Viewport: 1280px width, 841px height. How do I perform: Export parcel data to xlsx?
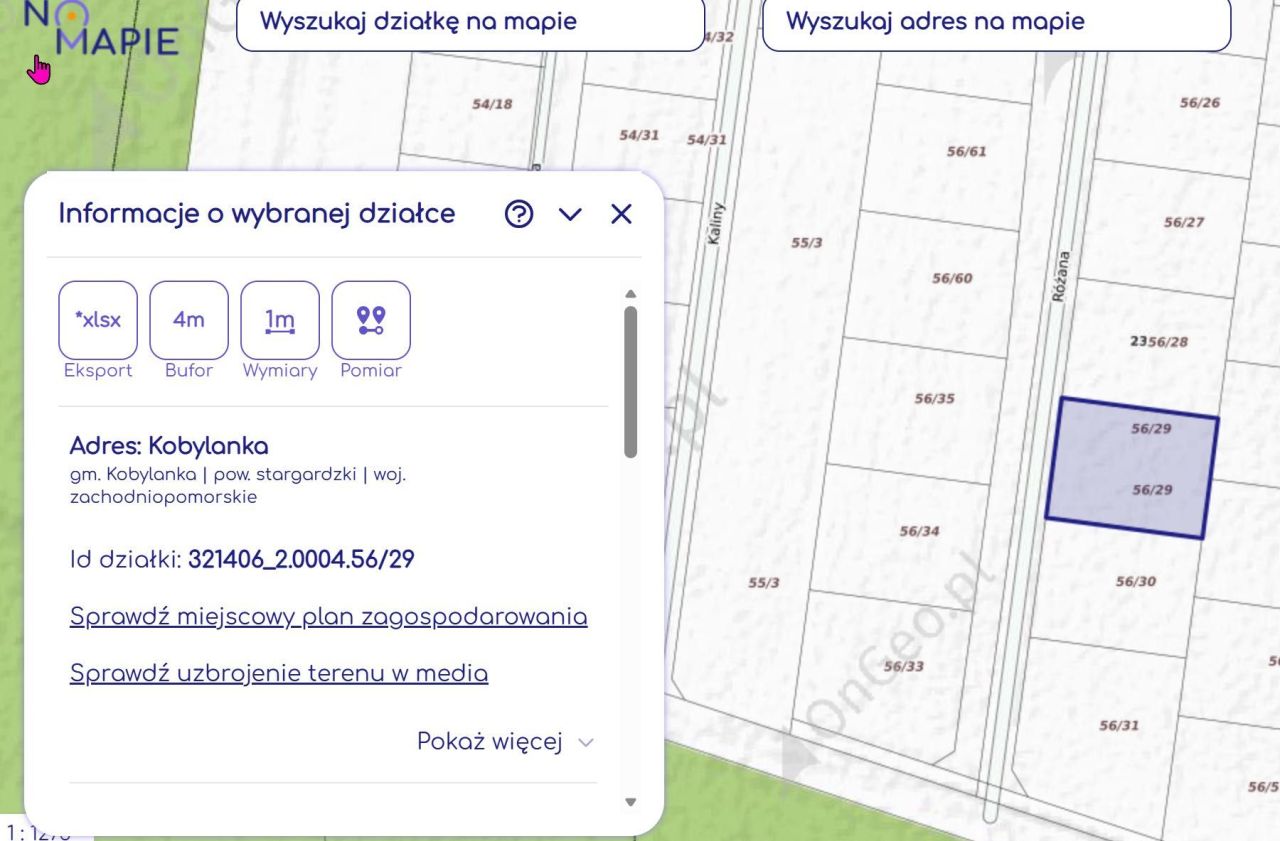coord(98,320)
